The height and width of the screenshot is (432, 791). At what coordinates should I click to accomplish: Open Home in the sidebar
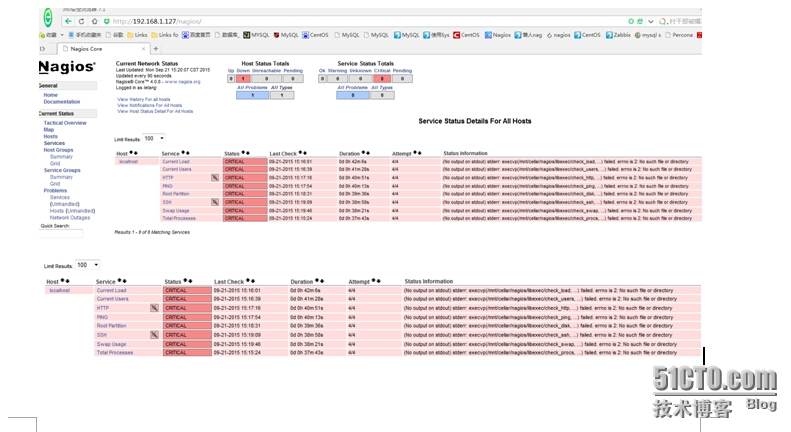(x=50, y=95)
